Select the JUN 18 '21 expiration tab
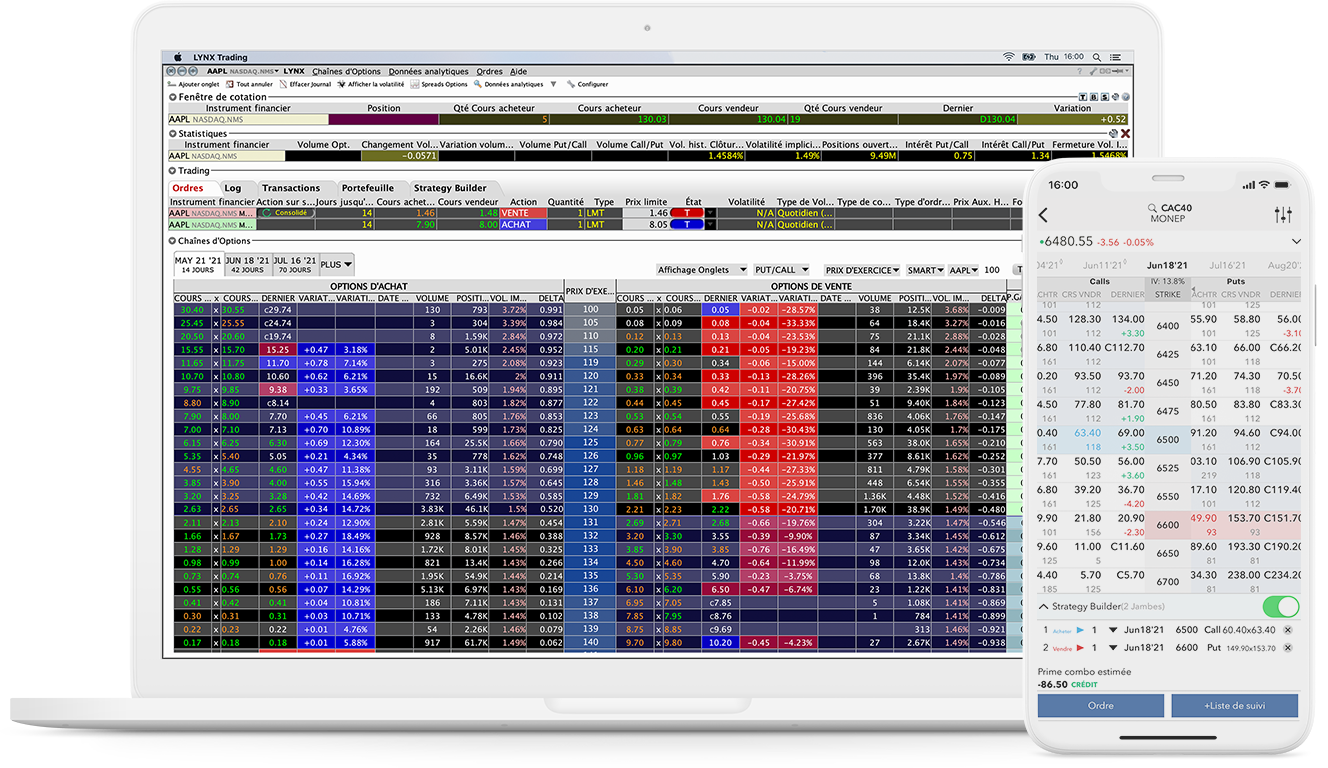 click(x=247, y=264)
